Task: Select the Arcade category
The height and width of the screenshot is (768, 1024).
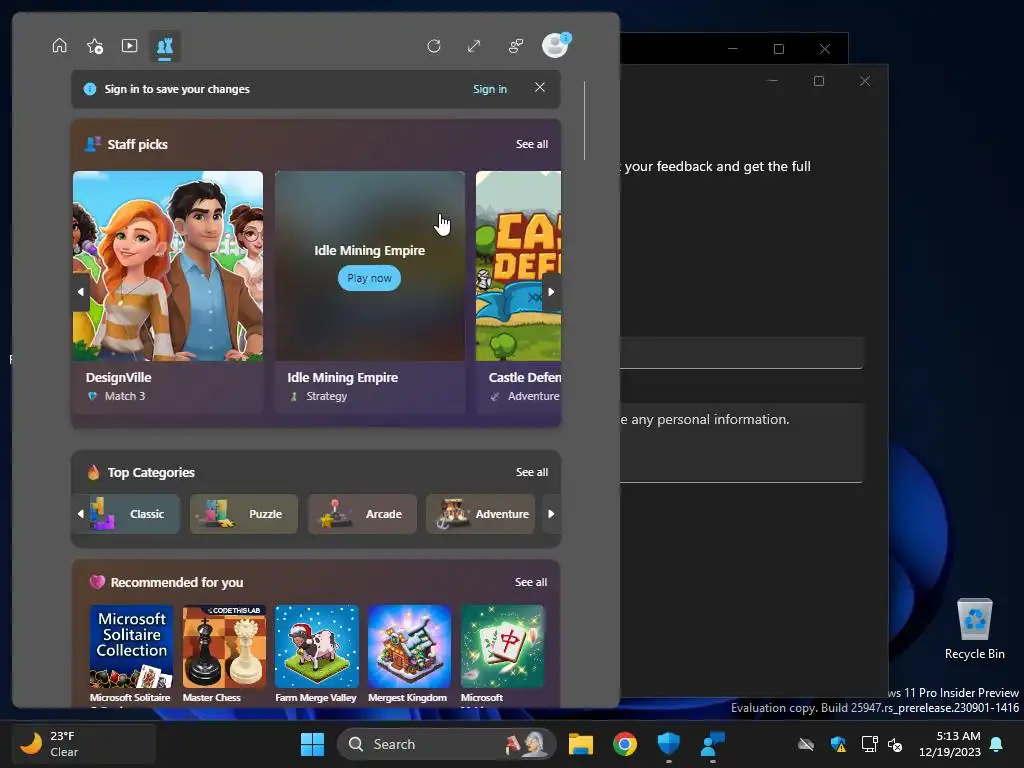Action: click(x=362, y=514)
